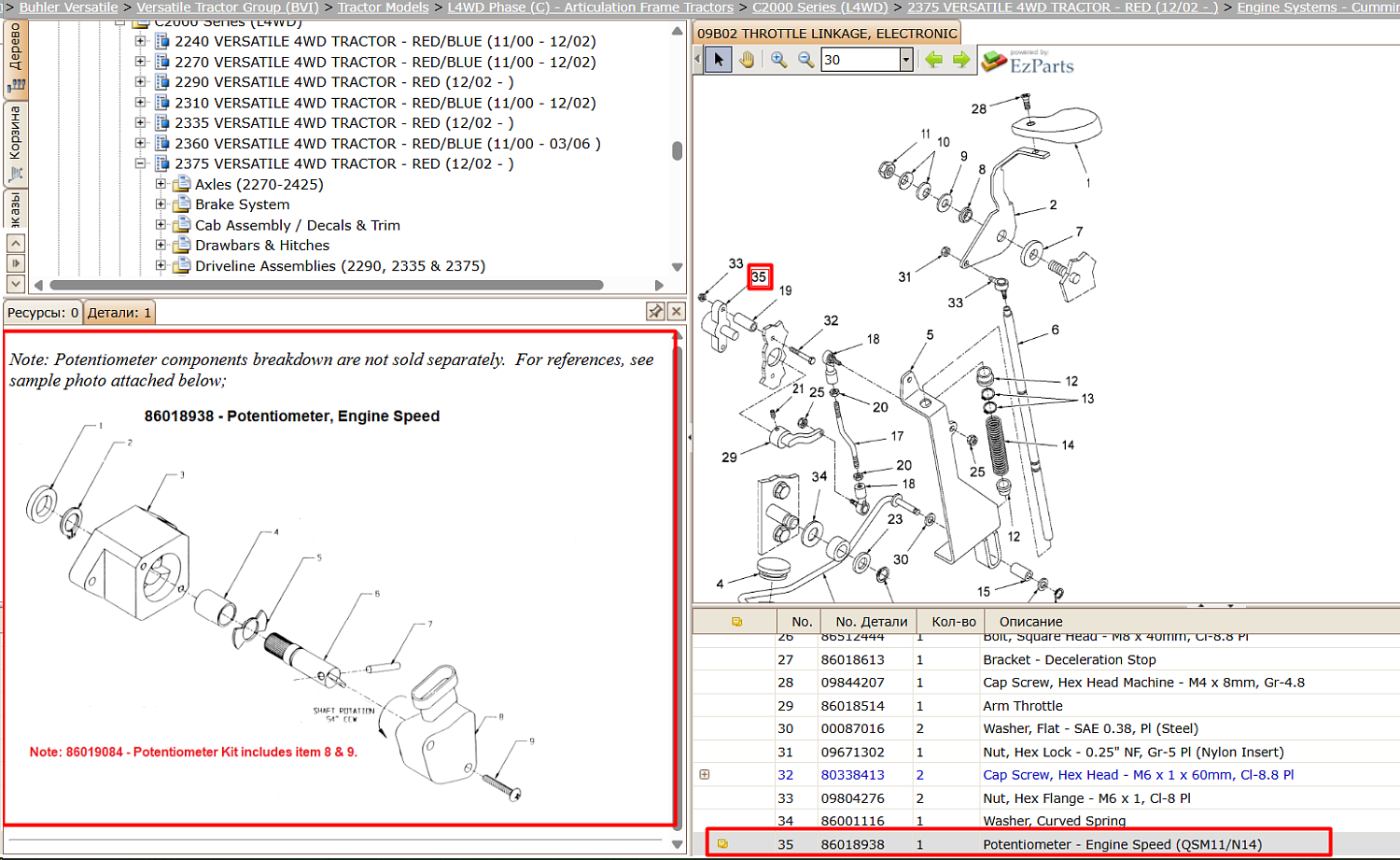The height and width of the screenshot is (860, 1400).
Task: Expand the 2270 Versatile 4WD Tractor node
Action: tap(140, 62)
